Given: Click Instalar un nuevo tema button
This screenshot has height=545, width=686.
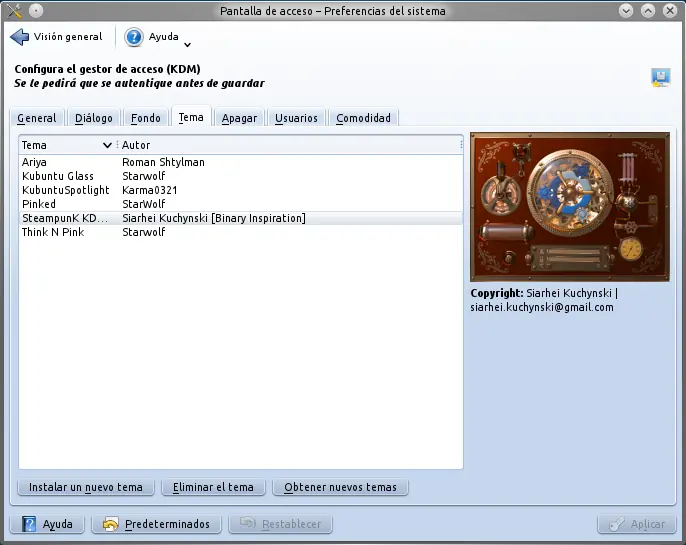Looking at the screenshot, I should tap(86, 487).
